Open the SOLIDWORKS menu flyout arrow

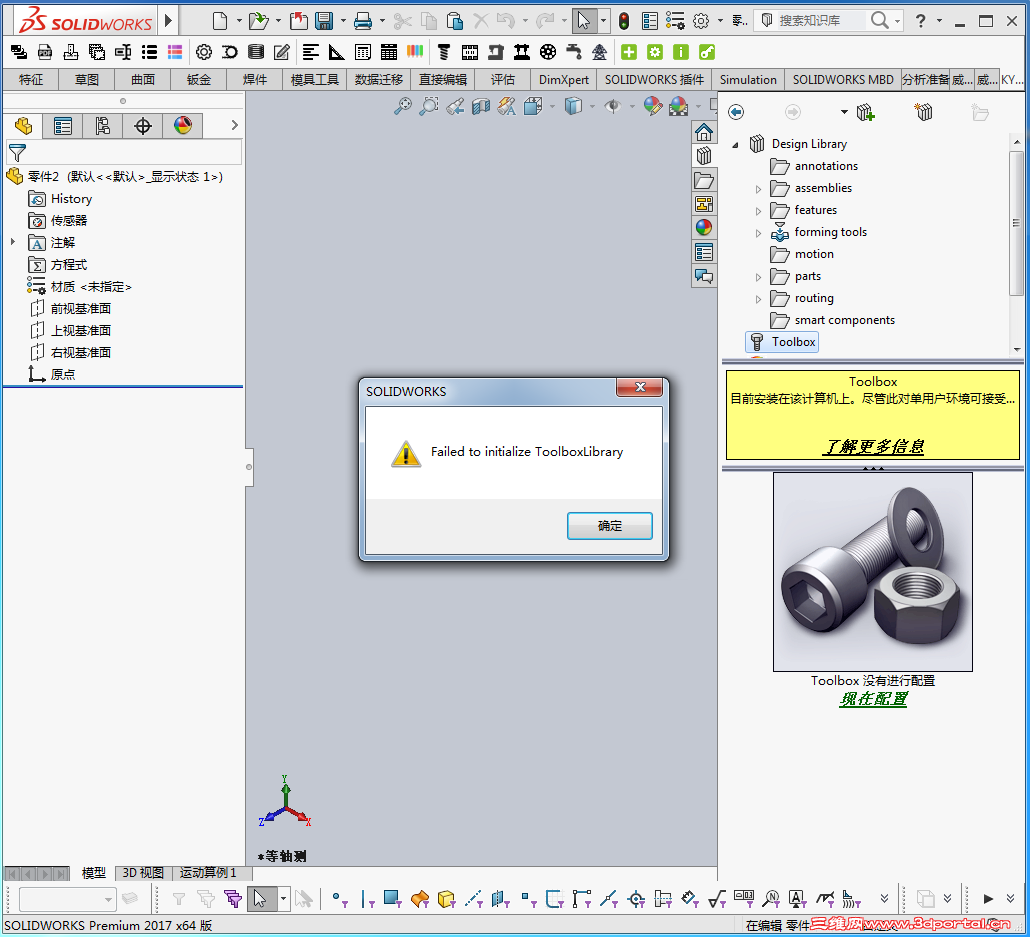click(x=168, y=21)
